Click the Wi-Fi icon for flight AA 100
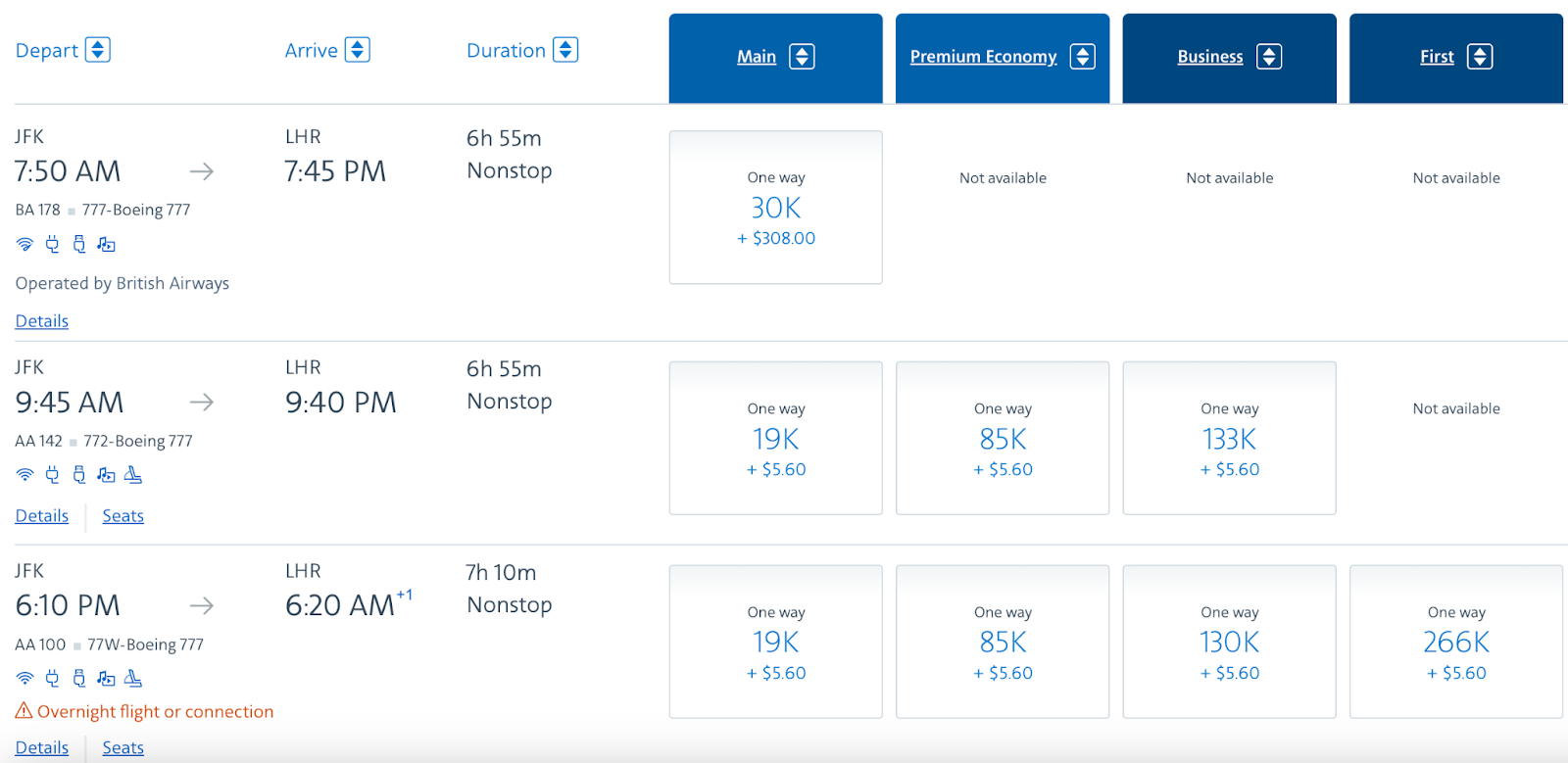 (x=24, y=678)
